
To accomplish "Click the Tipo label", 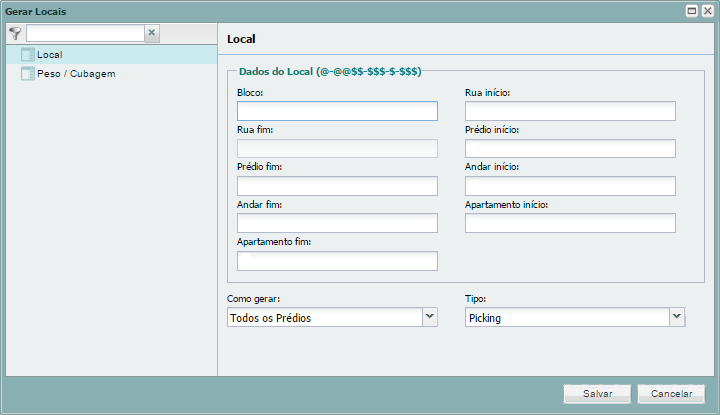I will pos(475,299).
